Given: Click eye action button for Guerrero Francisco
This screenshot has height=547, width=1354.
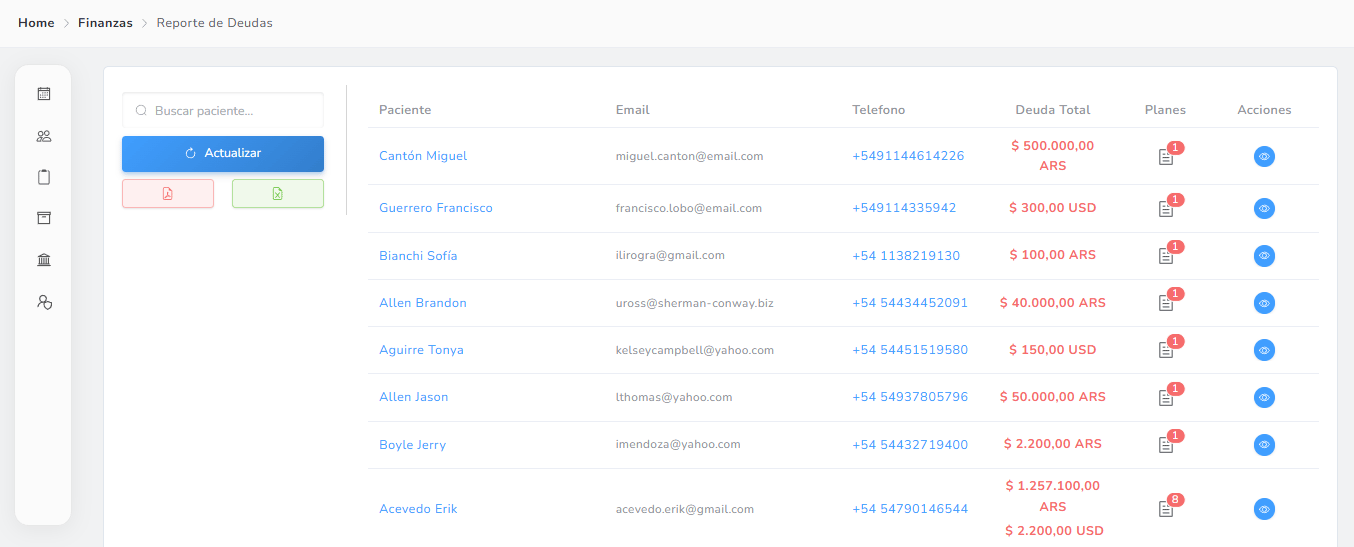Looking at the screenshot, I should [x=1264, y=208].
